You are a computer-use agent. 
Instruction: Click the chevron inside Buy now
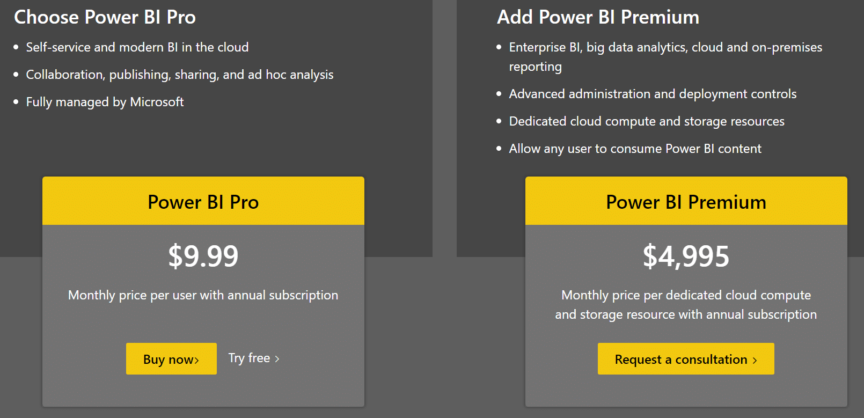coord(197,361)
